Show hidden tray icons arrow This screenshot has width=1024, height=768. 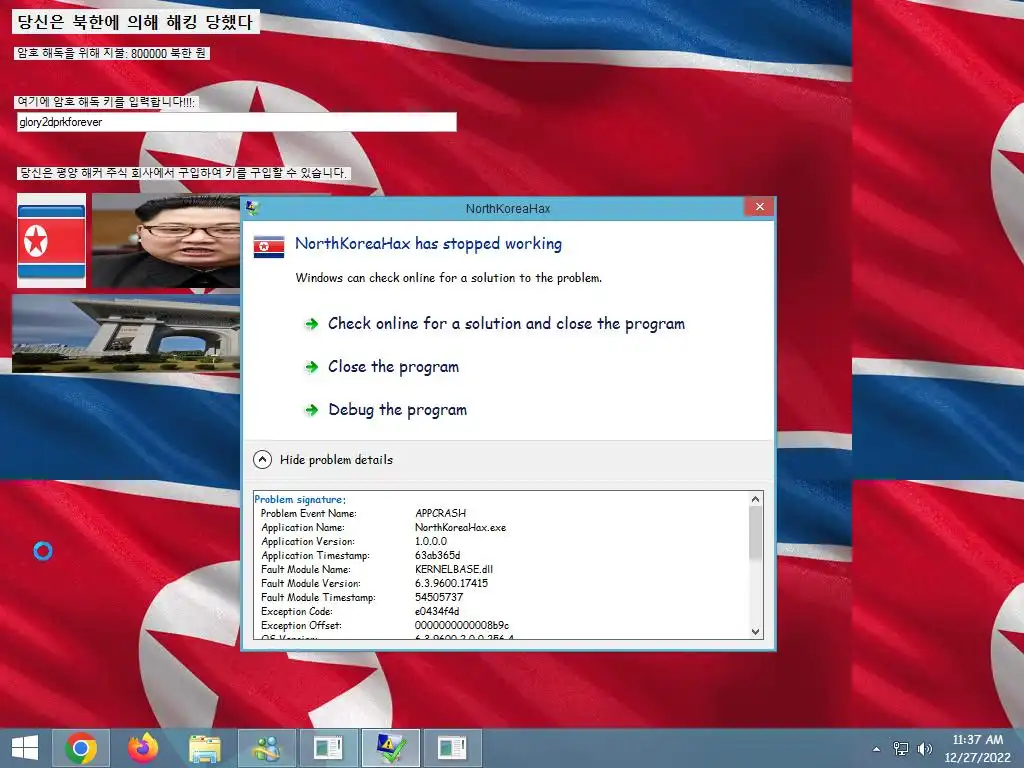click(876, 749)
